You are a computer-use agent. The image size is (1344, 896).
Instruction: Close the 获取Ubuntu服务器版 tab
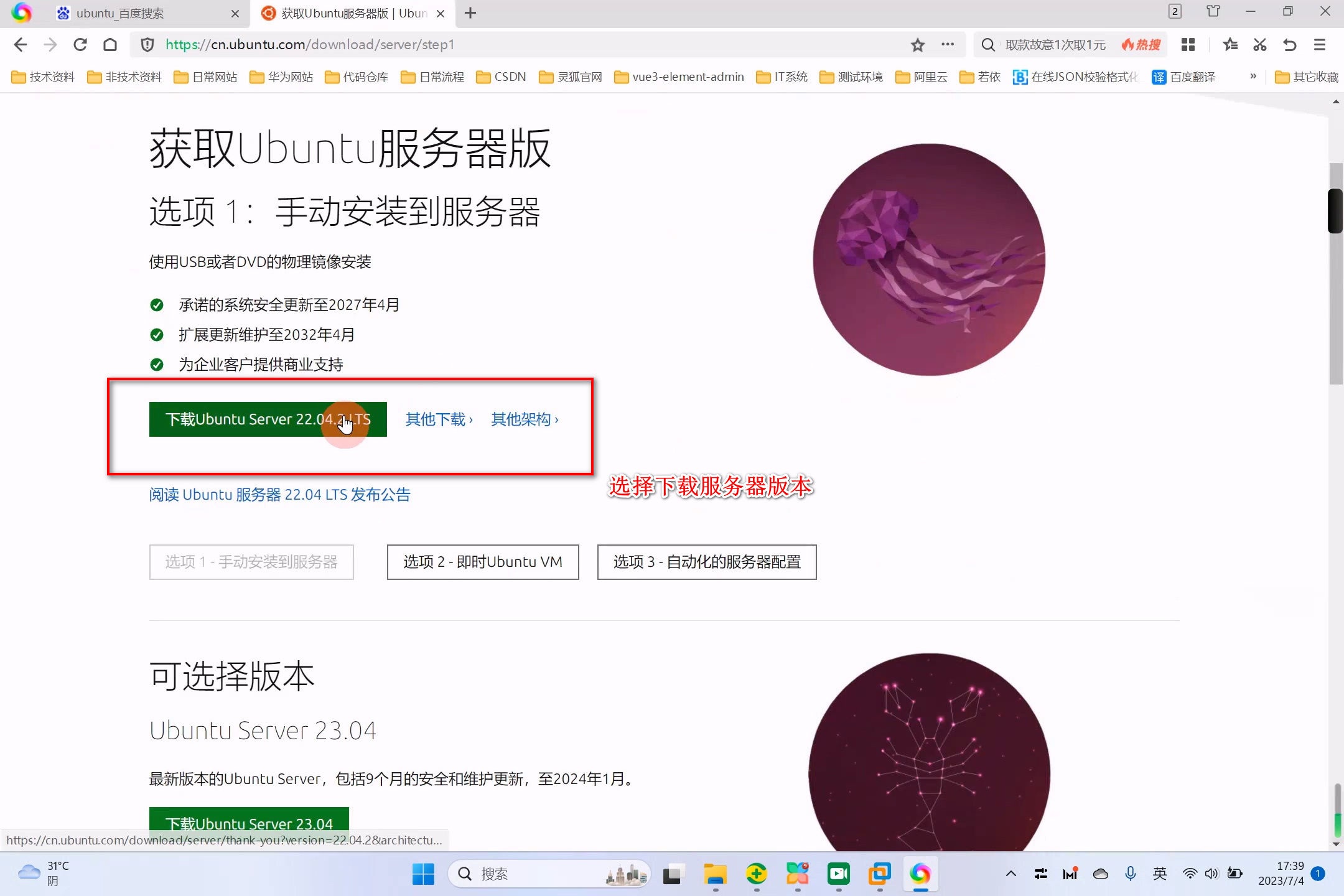[x=441, y=14]
